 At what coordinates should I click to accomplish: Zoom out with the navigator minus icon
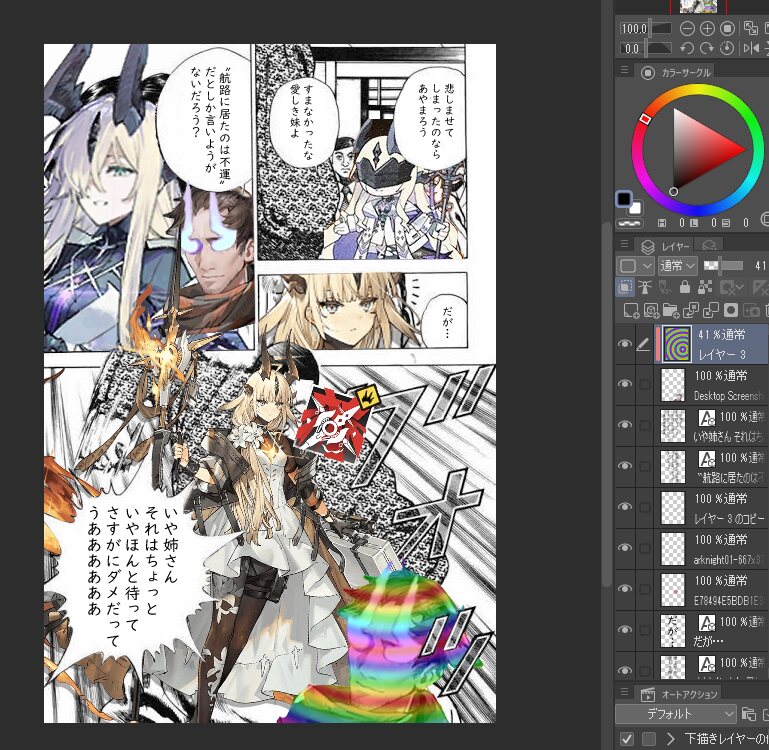[687, 29]
